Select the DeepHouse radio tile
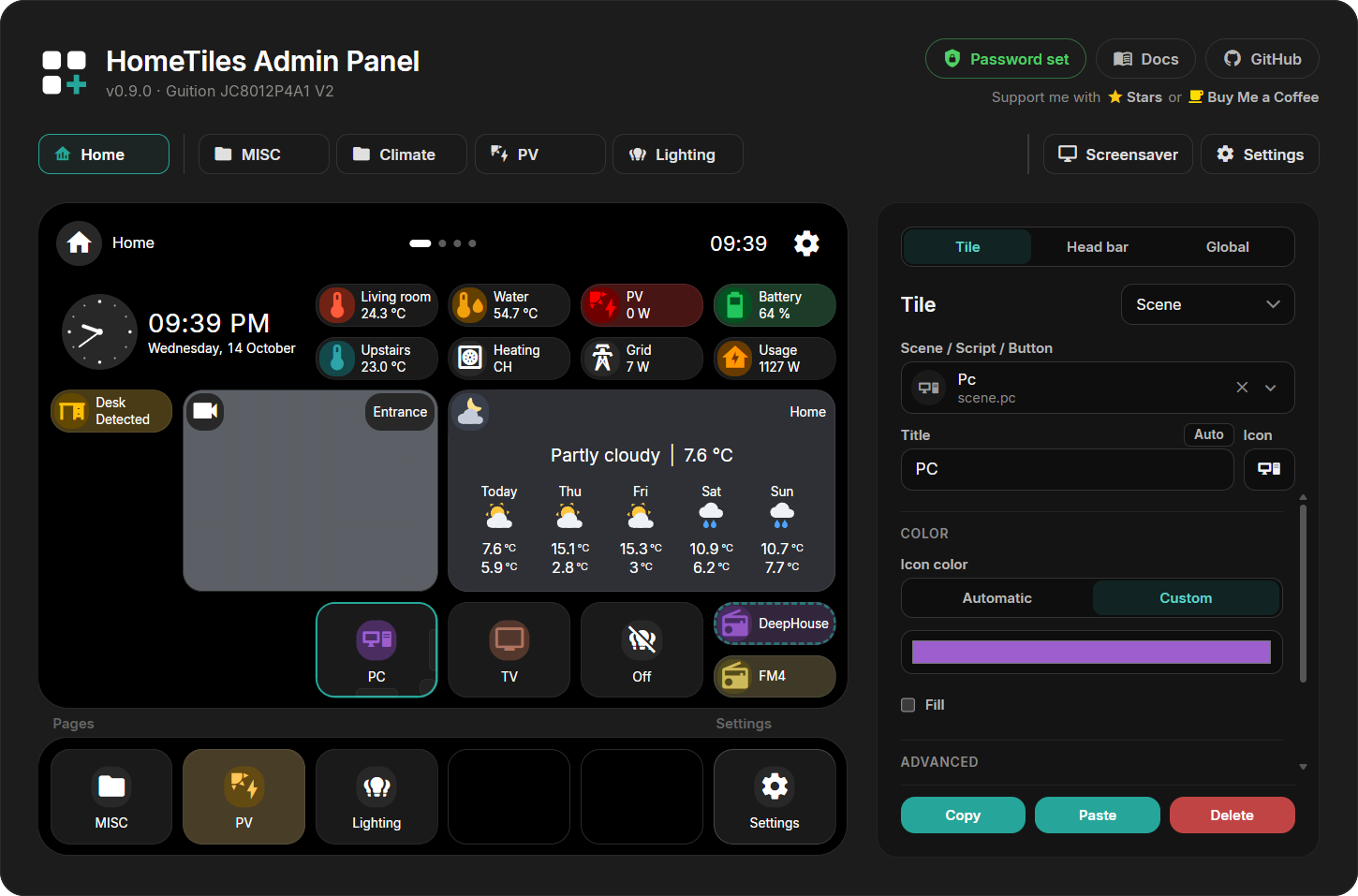This screenshot has width=1358, height=896. (x=775, y=624)
